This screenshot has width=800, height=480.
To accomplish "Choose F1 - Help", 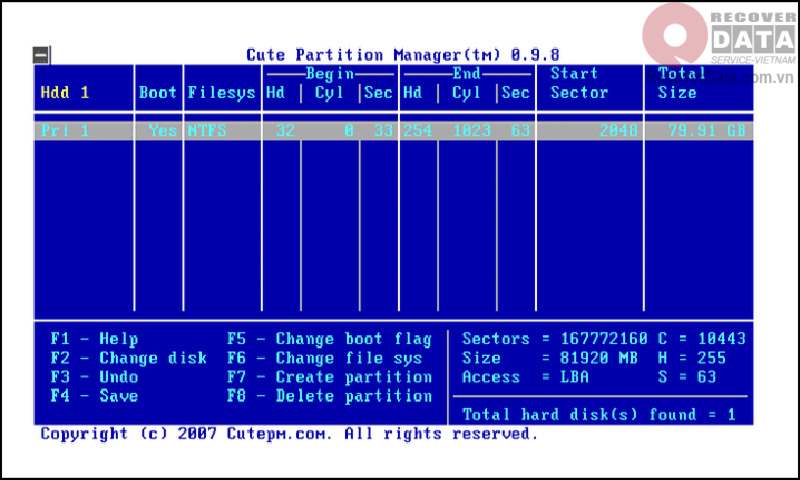I will point(94,339).
